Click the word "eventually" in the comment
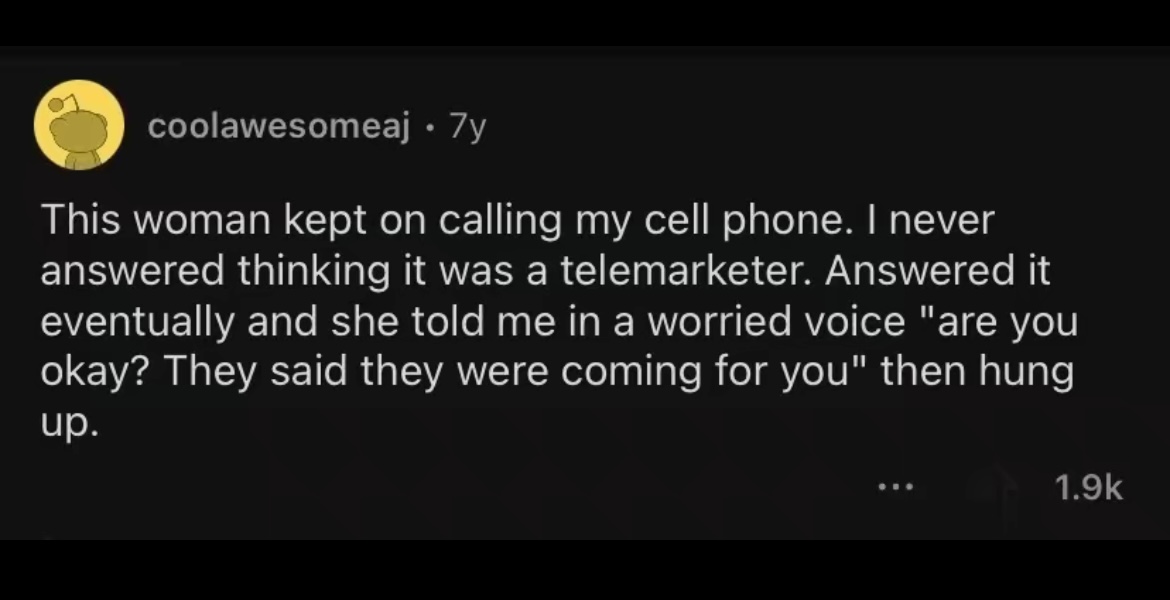1170x600 pixels. [138, 323]
